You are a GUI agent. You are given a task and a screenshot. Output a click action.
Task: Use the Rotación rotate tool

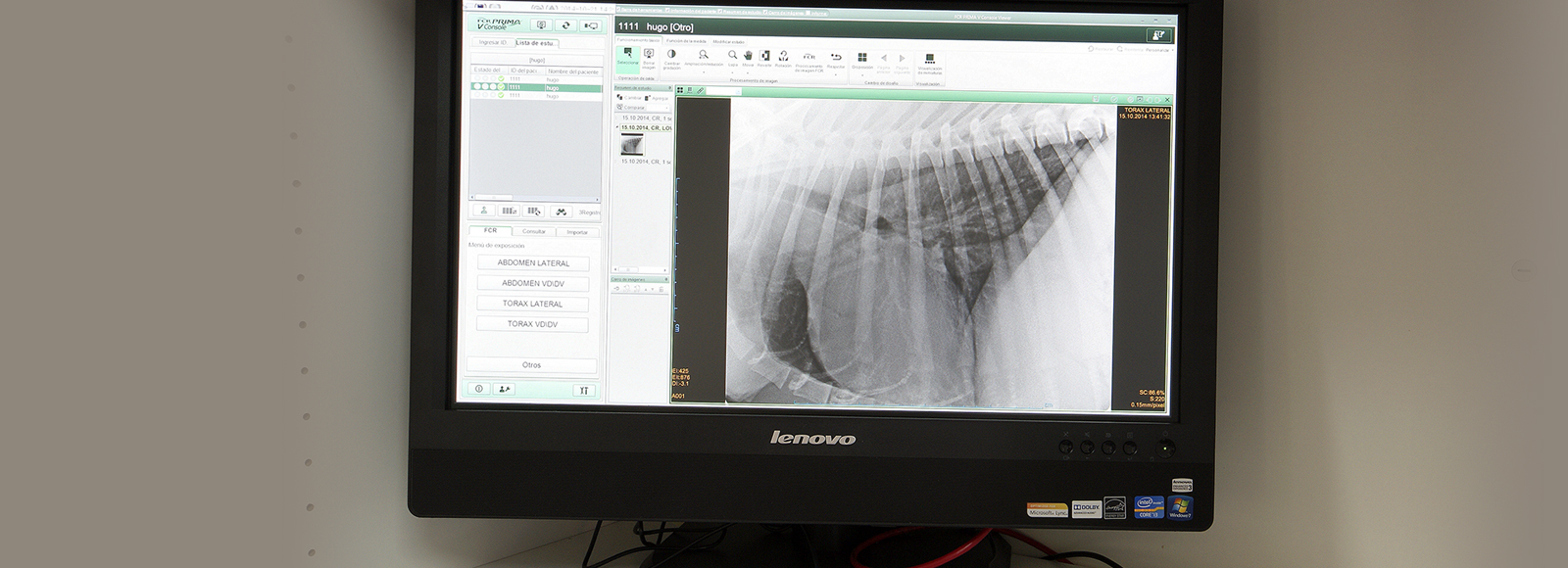[x=783, y=58]
